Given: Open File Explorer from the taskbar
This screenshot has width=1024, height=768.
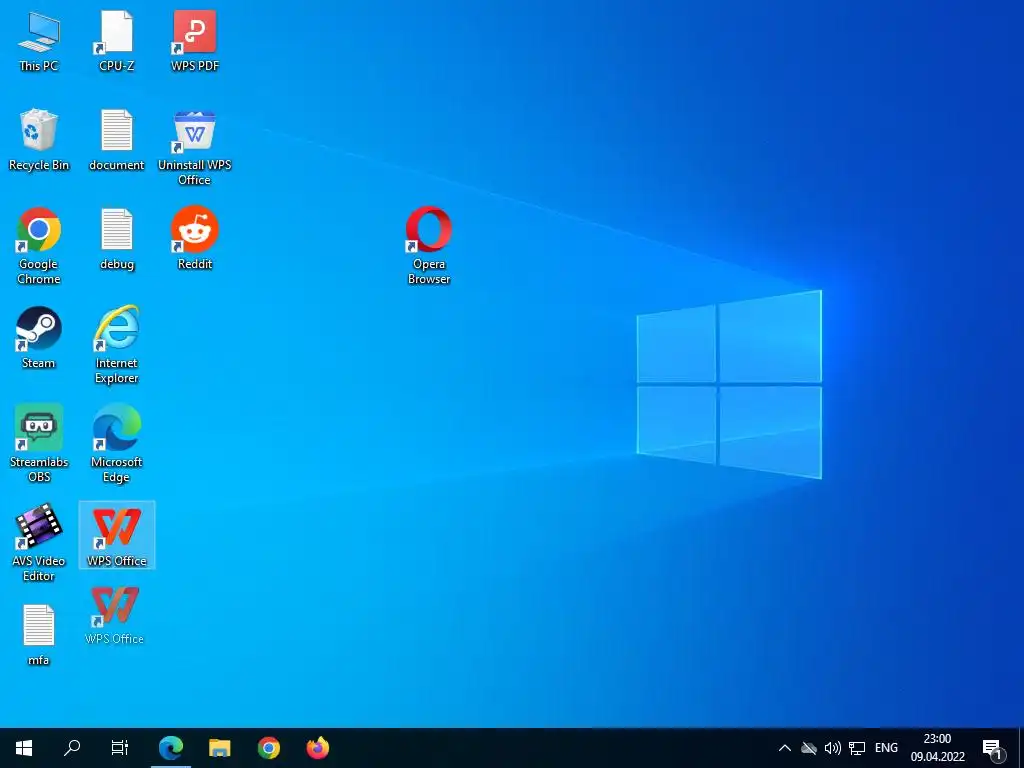Looking at the screenshot, I should (220, 748).
